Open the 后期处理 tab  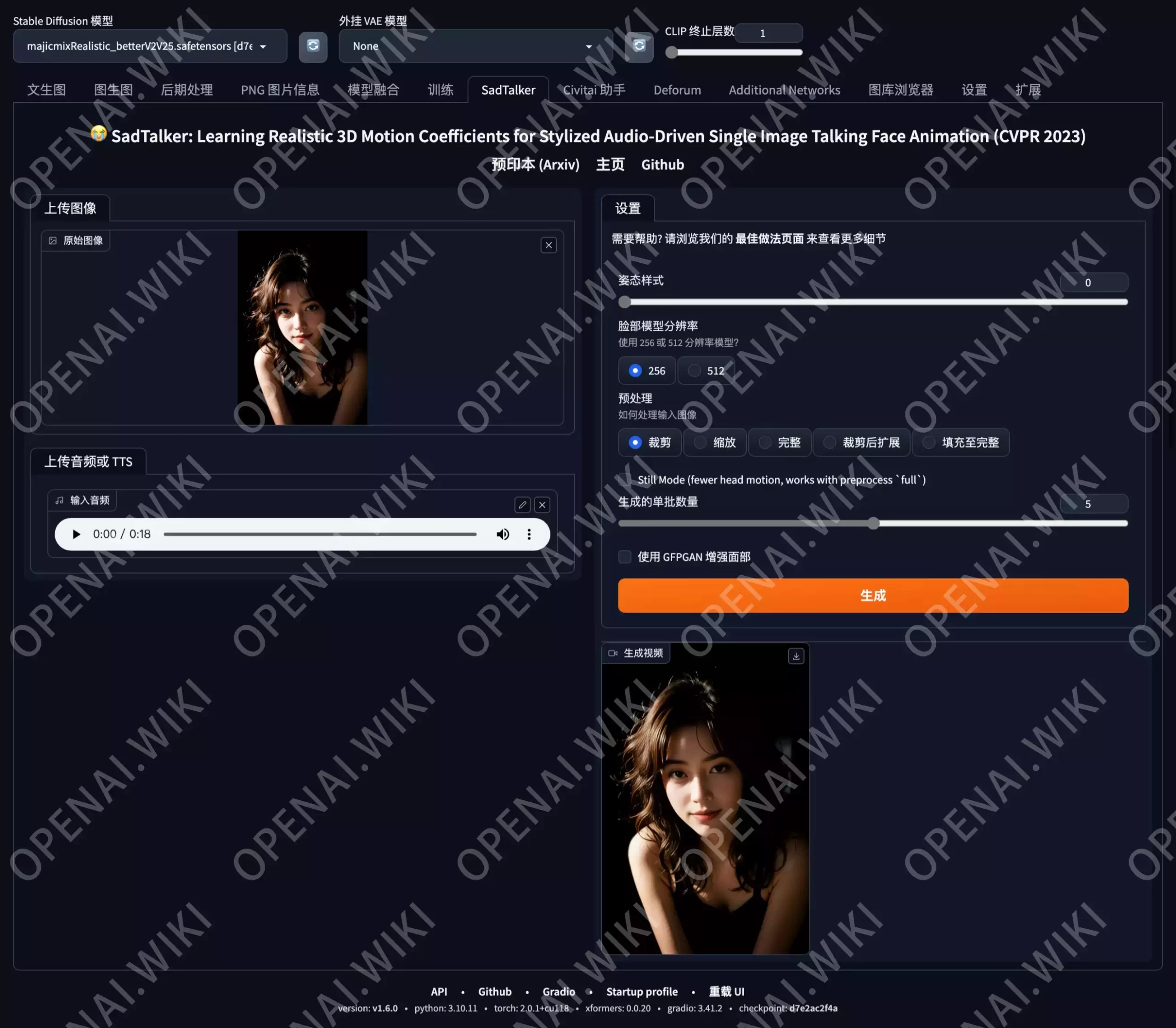click(x=187, y=90)
